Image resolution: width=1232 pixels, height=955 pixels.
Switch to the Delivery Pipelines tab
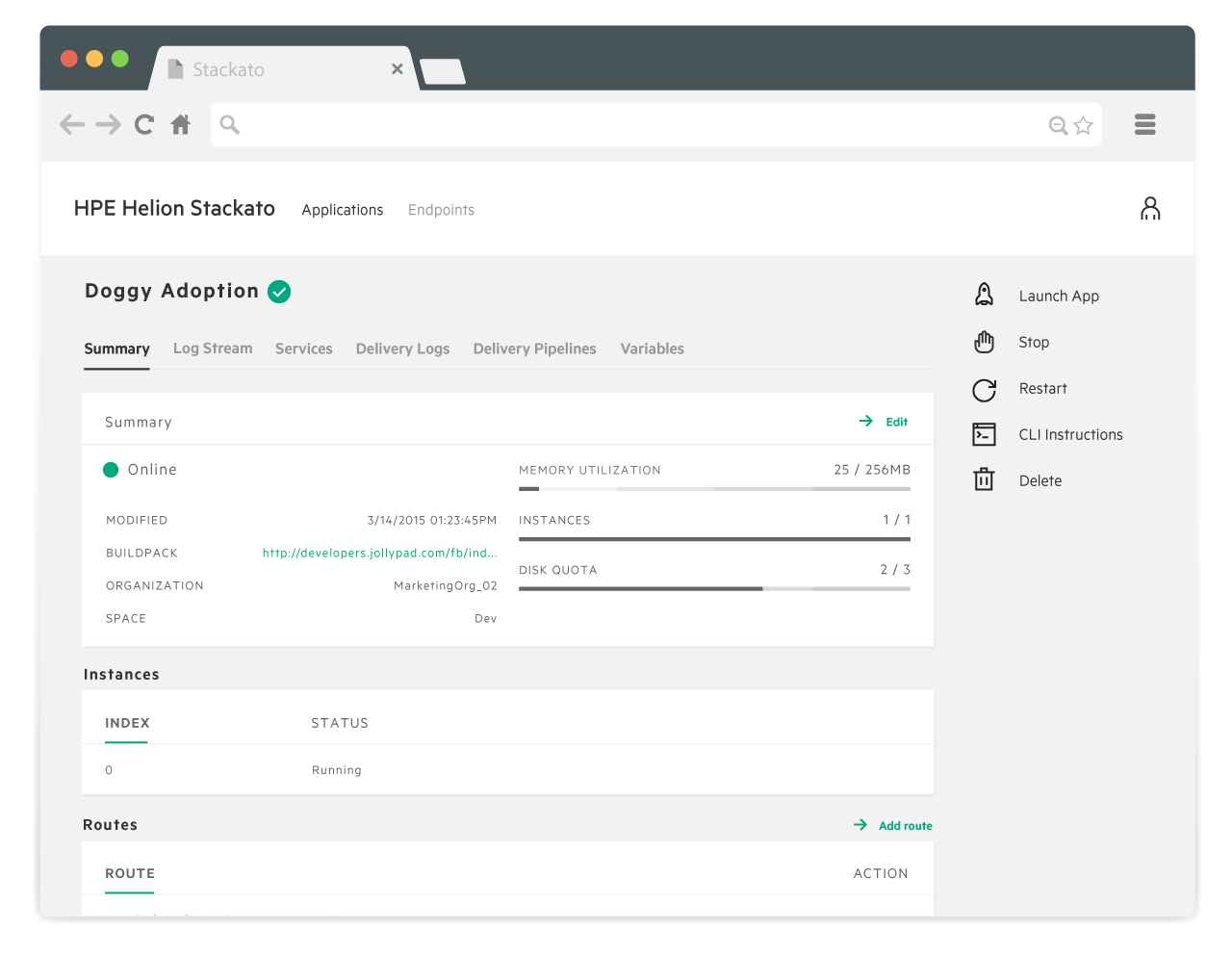[534, 348]
